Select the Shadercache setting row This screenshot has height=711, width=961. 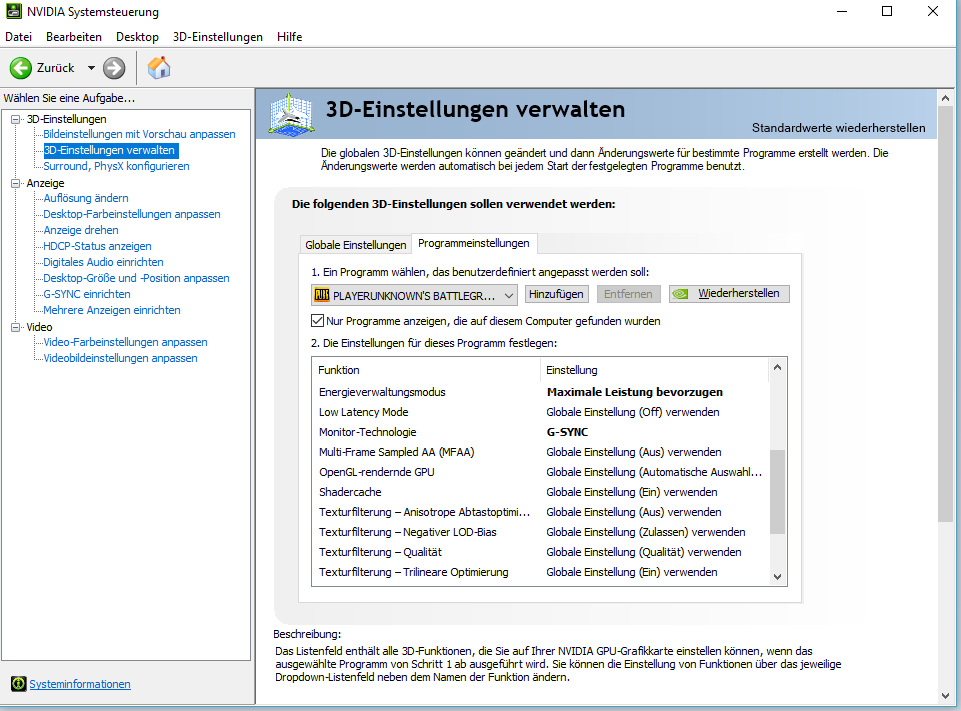pyautogui.click(x=541, y=492)
